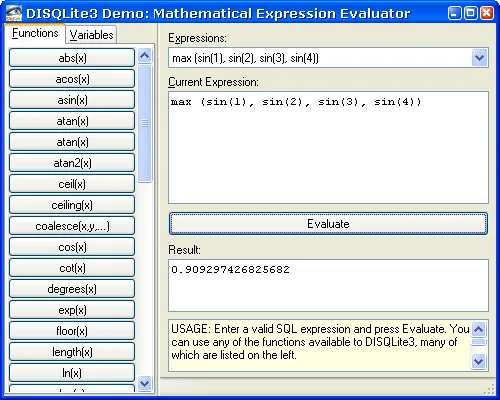Click functions list scroll up arrow
Screen dimensions: 500x400
[145, 56]
